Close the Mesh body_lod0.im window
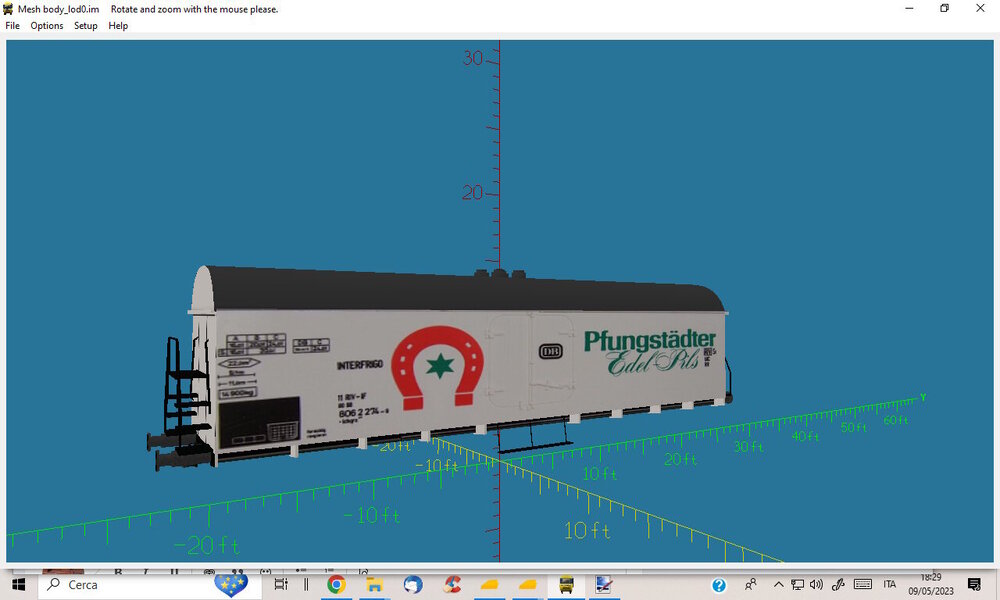 [980, 8]
